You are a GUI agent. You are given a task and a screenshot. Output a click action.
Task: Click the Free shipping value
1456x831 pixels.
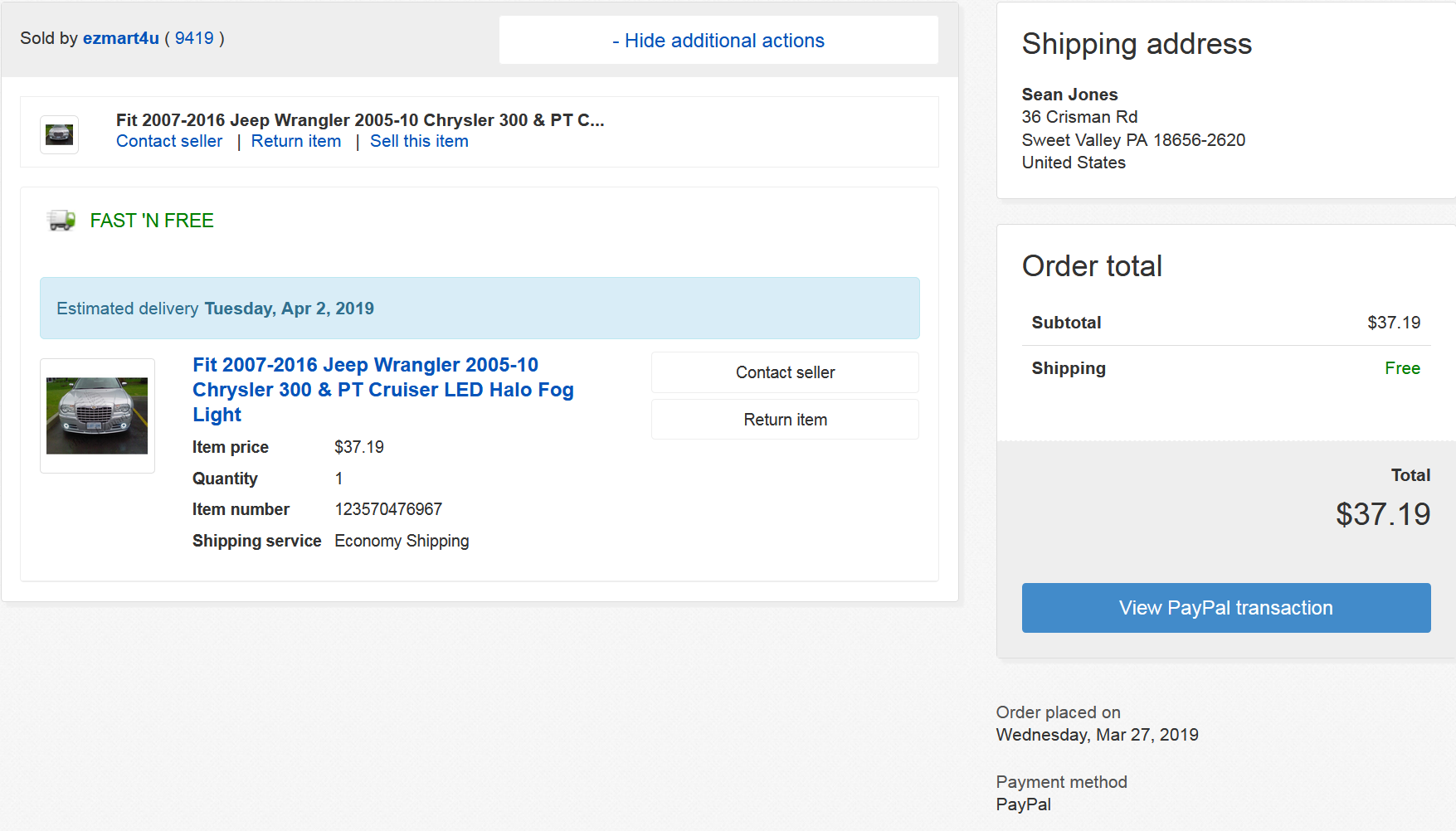tap(1403, 368)
